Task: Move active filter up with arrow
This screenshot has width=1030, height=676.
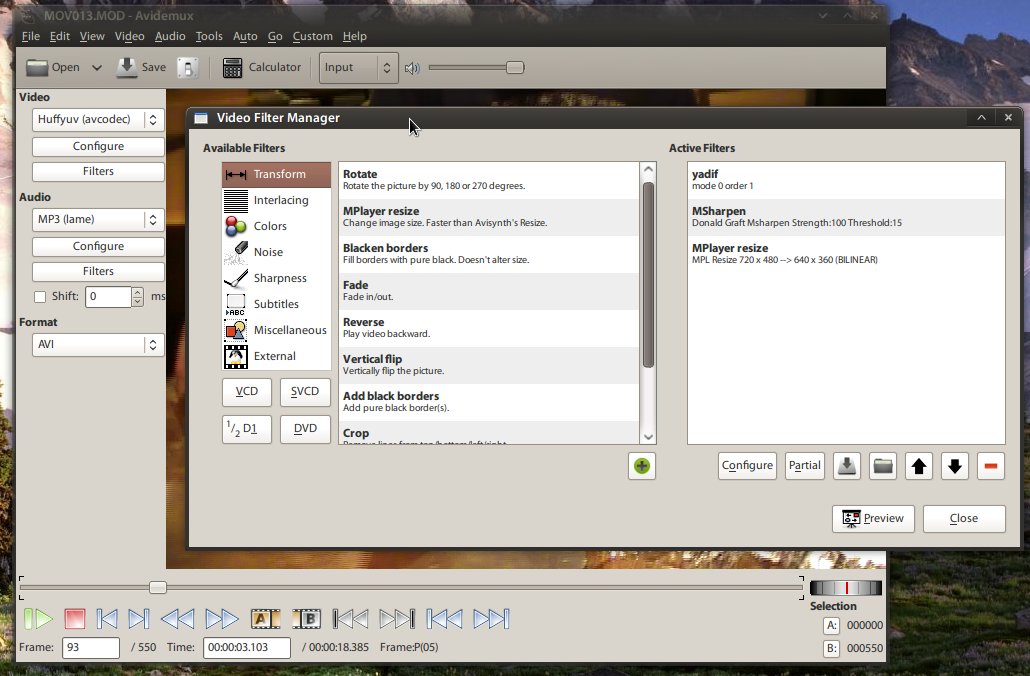Action: tap(919, 466)
